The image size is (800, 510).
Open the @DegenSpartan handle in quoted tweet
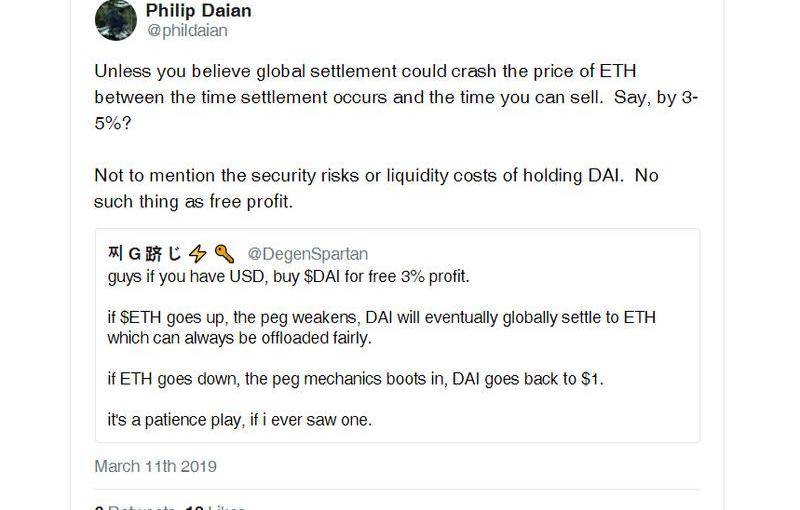307,254
